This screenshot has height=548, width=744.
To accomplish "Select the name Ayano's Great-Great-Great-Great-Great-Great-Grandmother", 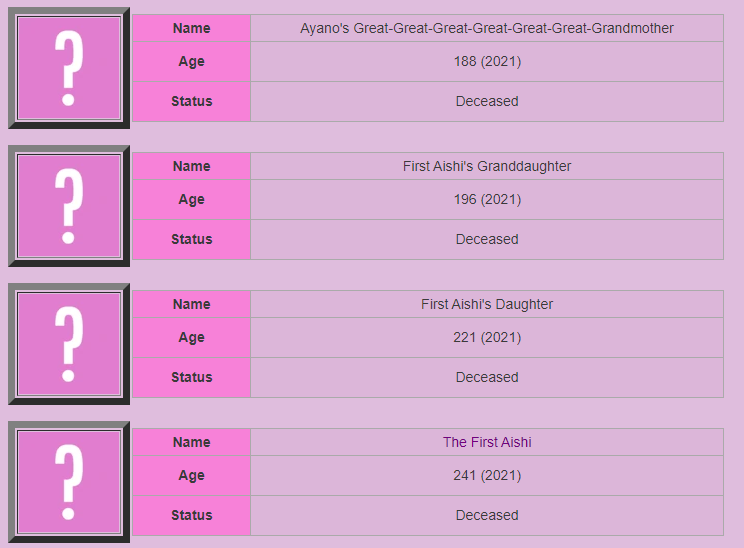I will point(487,28).
